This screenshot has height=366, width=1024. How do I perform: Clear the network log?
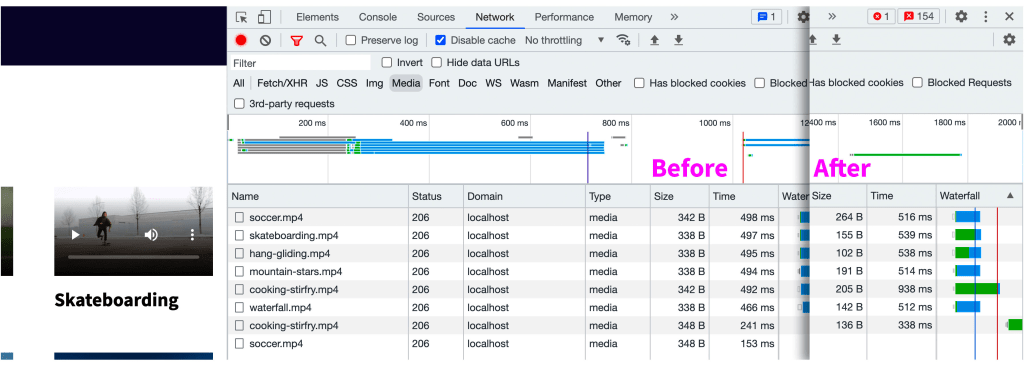(265, 40)
